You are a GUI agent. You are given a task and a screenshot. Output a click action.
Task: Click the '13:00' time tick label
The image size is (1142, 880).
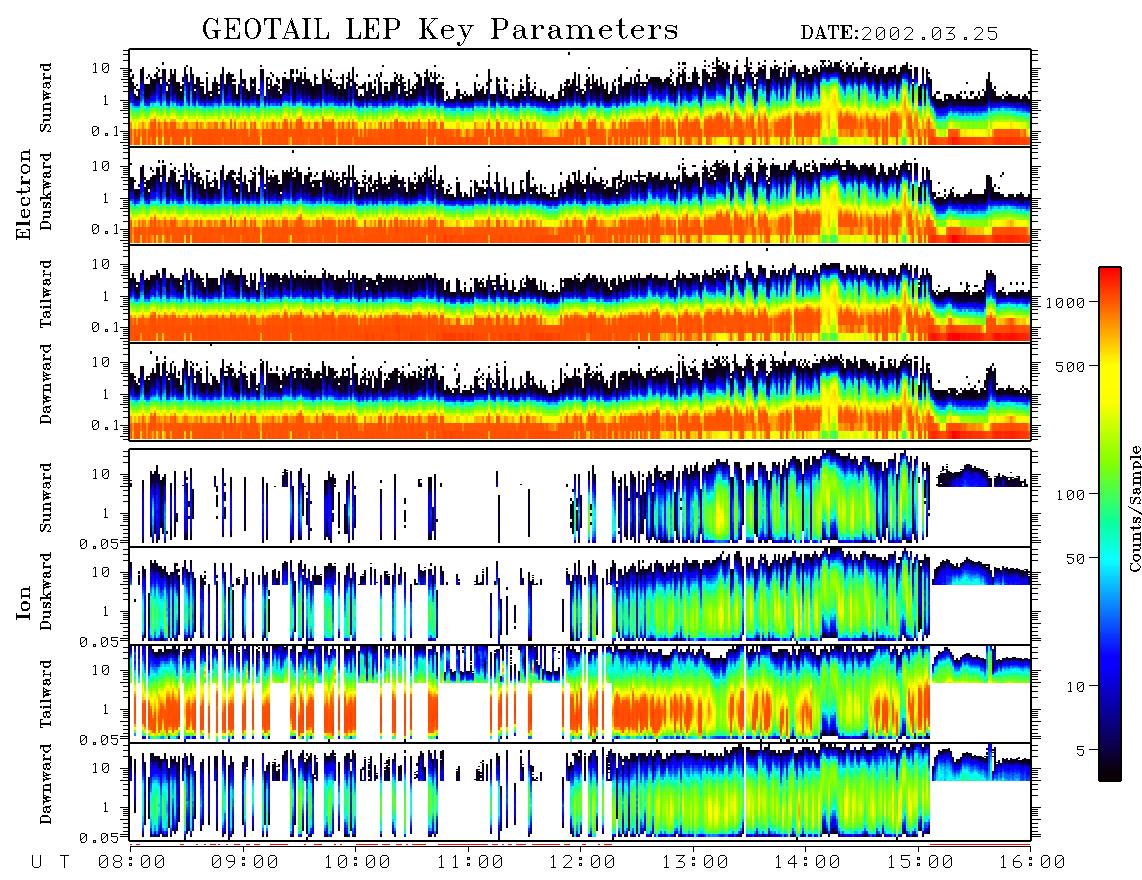click(695, 862)
